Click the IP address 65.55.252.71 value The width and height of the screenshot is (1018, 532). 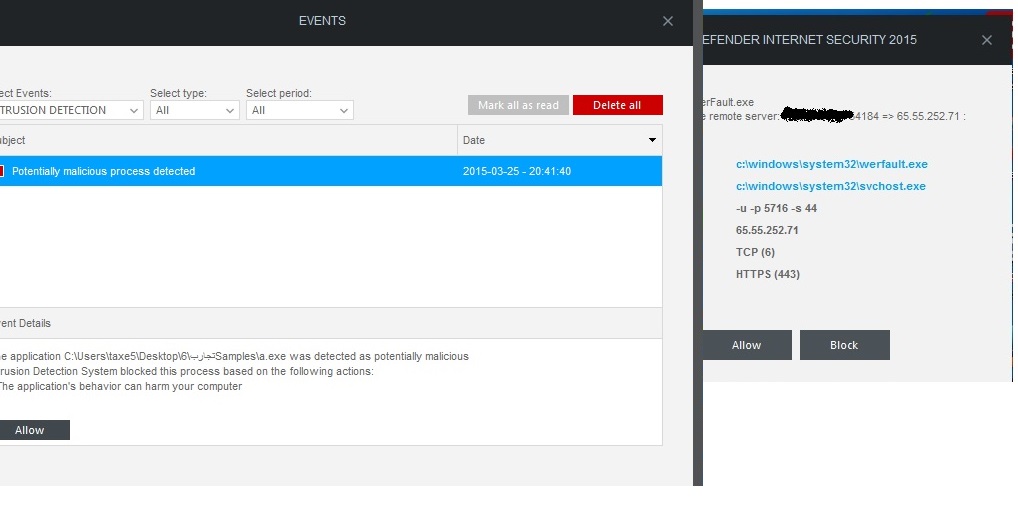[x=767, y=231]
